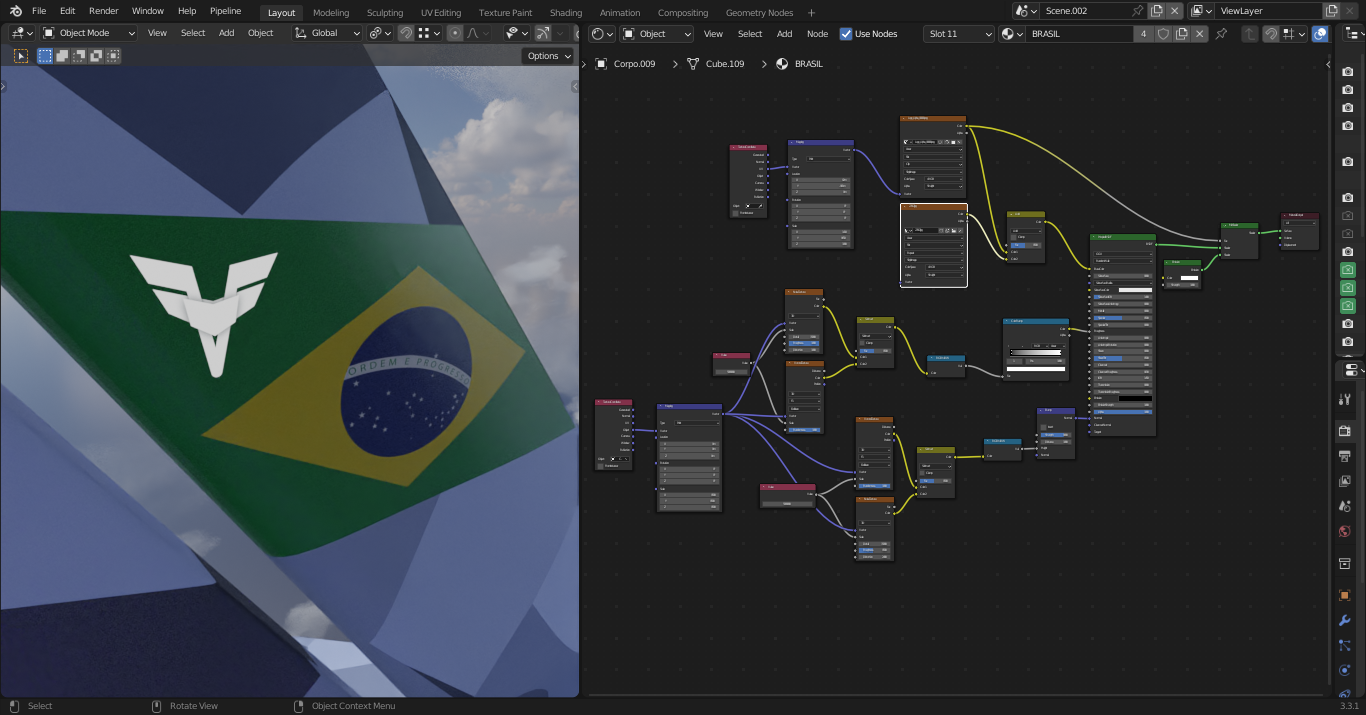Select the tweak select tool icon
The image size is (1366, 715).
(21, 56)
